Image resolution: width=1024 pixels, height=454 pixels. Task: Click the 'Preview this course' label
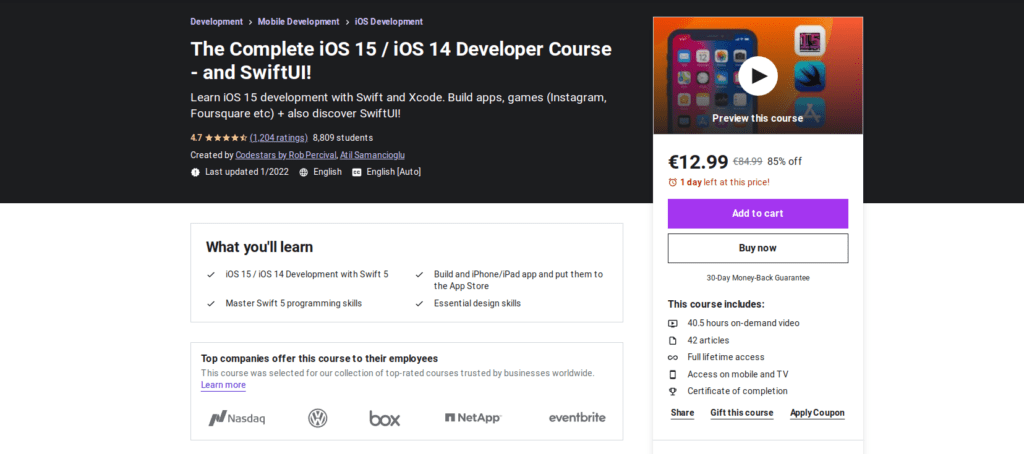758,118
